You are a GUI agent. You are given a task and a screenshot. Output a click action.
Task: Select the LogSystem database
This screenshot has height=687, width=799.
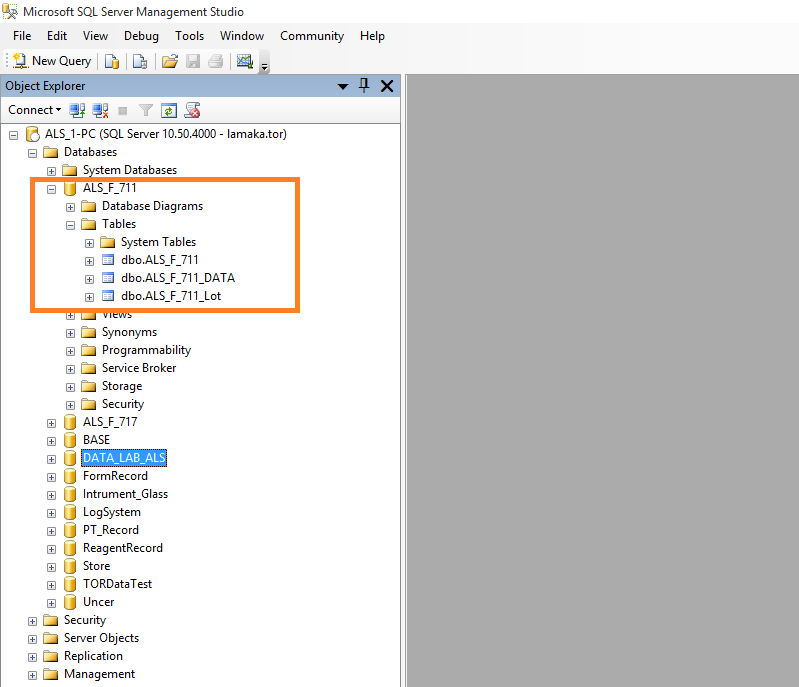tap(112, 512)
